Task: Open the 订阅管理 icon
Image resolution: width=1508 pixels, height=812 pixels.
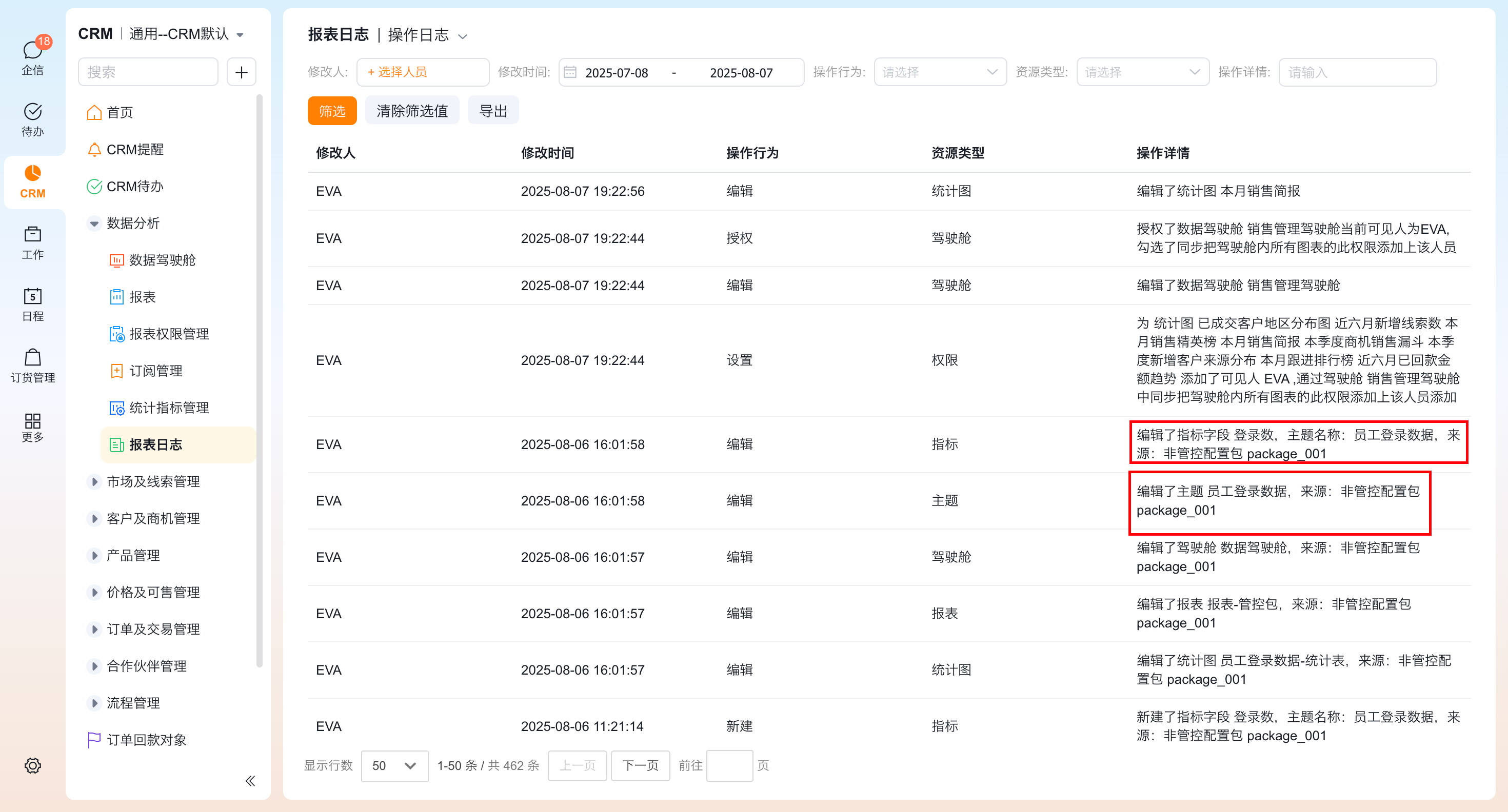Action: click(x=117, y=370)
